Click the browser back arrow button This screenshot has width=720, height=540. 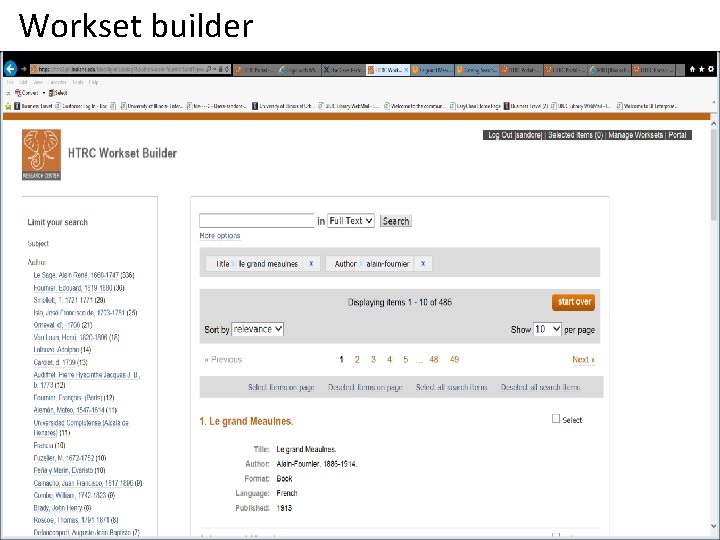[11, 69]
